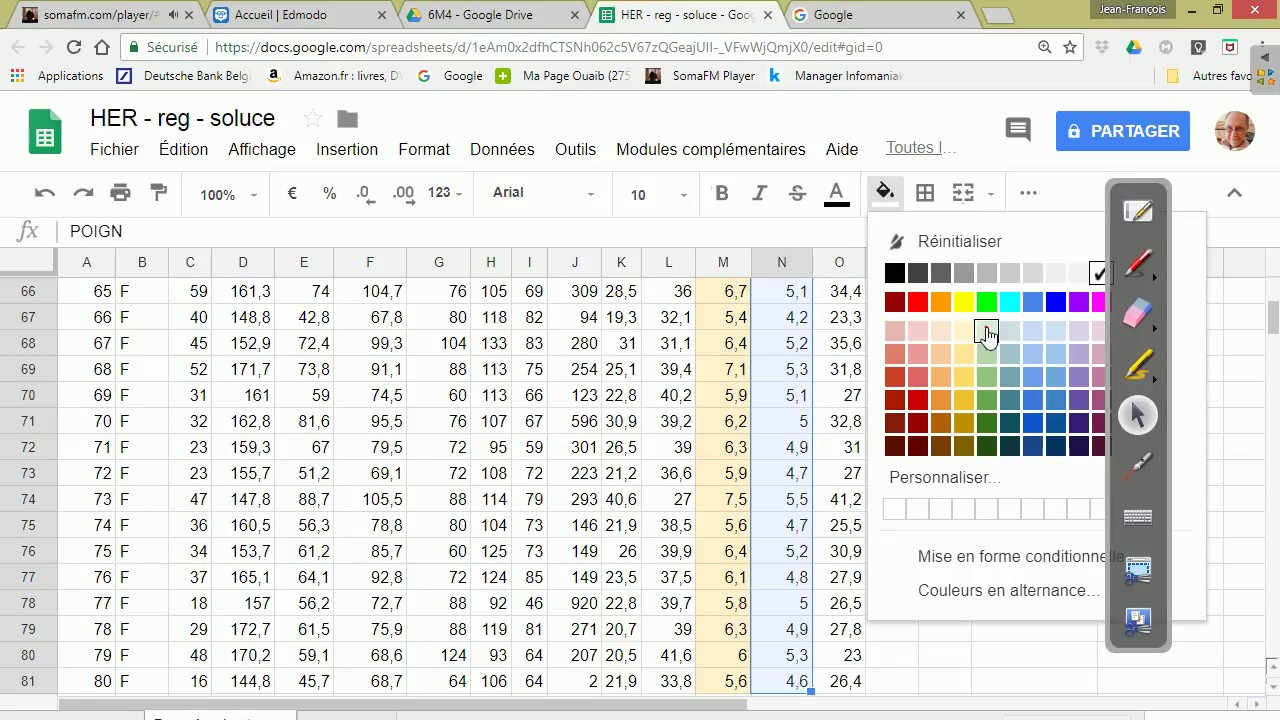Click the PARTAGER share button
The width and height of the screenshot is (1280, 720).
pyautogui.click(x=1122, y=131)
